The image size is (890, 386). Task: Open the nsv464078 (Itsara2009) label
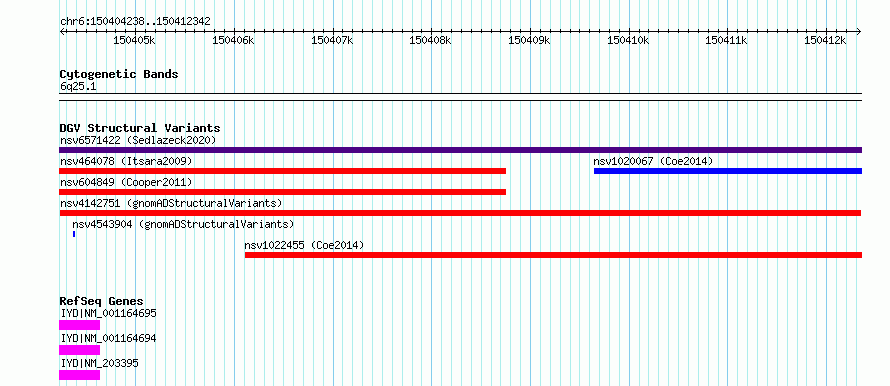coord(126,161)
